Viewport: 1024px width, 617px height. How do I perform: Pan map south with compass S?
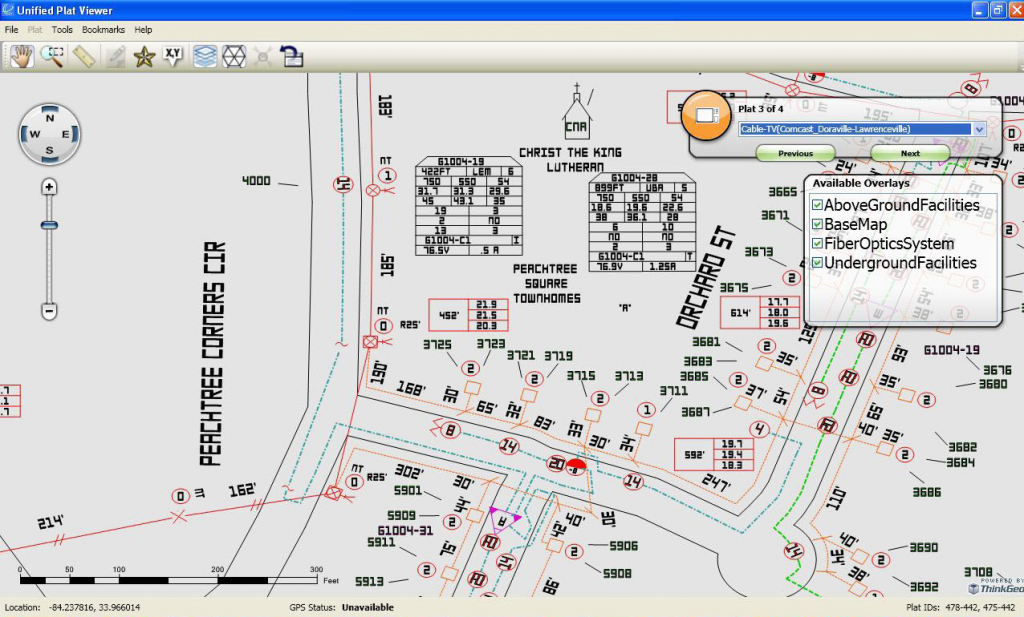click(x=50, y=151)
